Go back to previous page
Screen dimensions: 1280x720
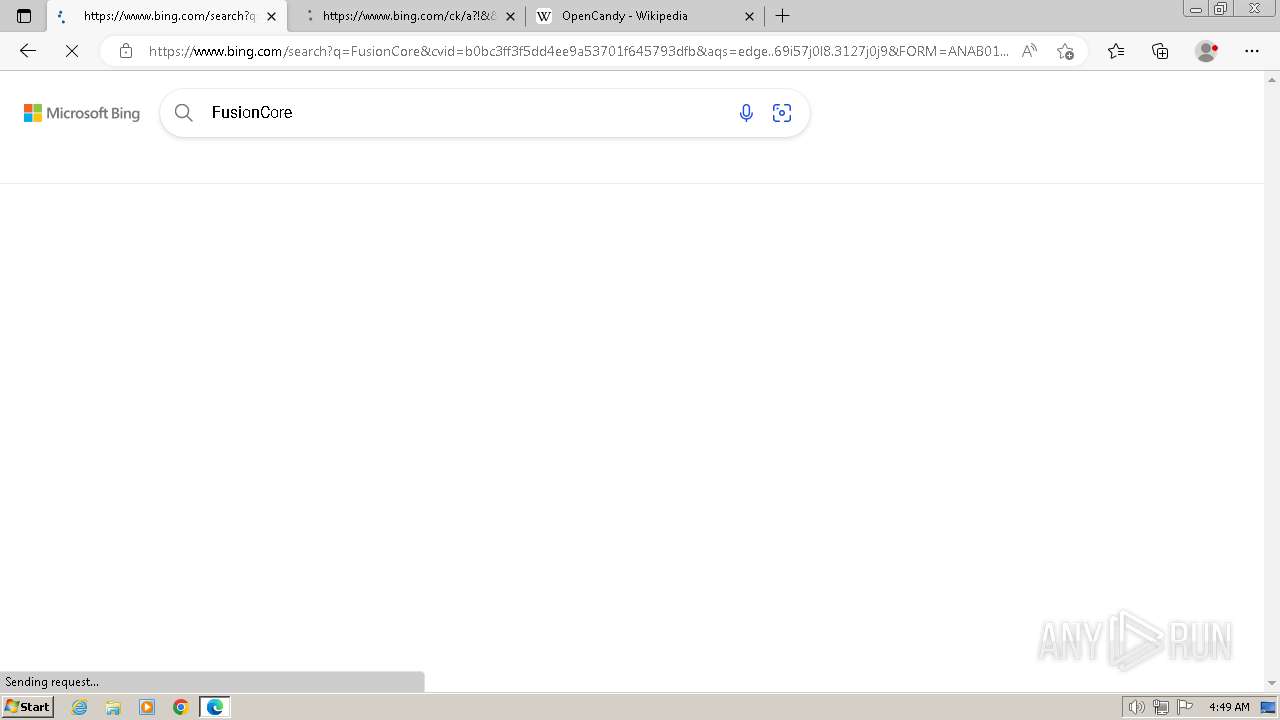[28, 51]
